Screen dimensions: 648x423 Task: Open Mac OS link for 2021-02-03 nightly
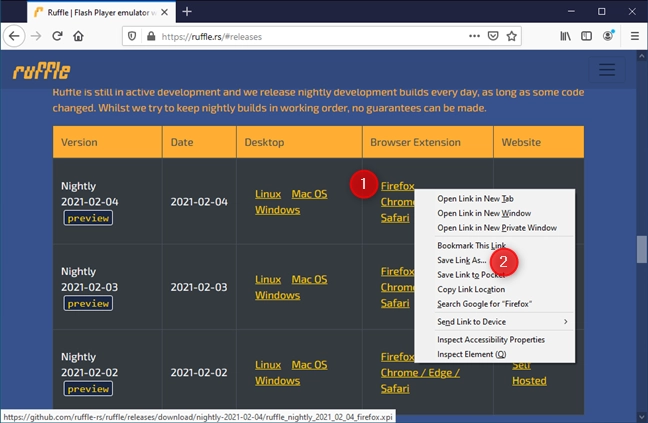click(x=309, y=279)
